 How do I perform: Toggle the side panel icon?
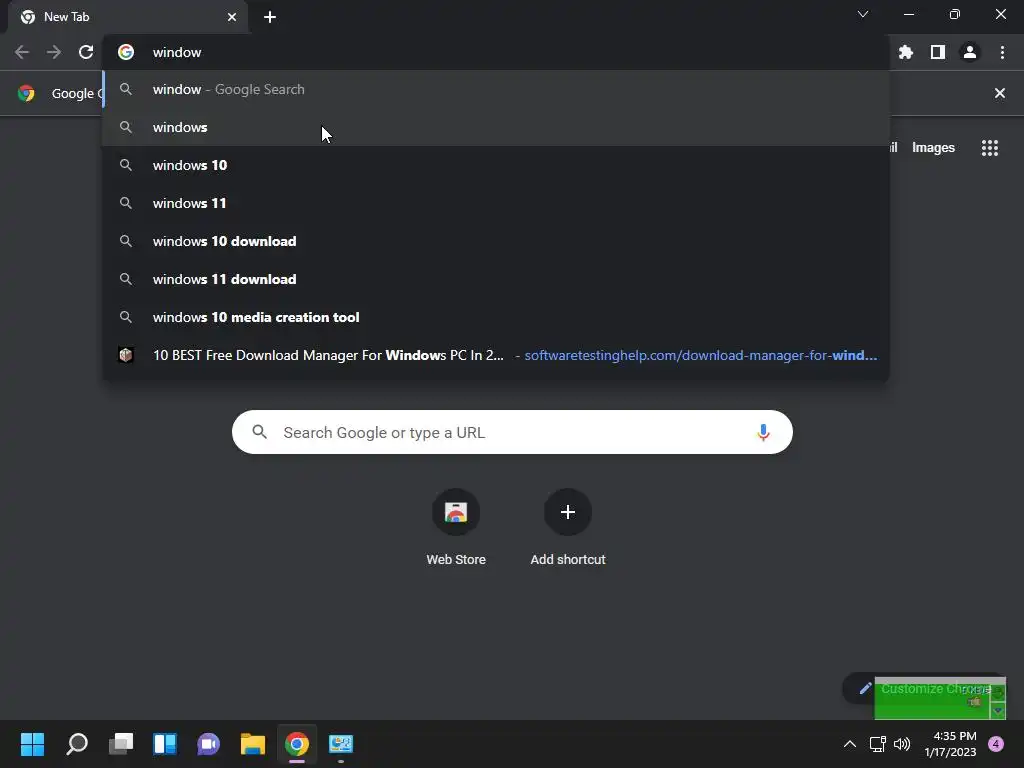click(938, 52)
